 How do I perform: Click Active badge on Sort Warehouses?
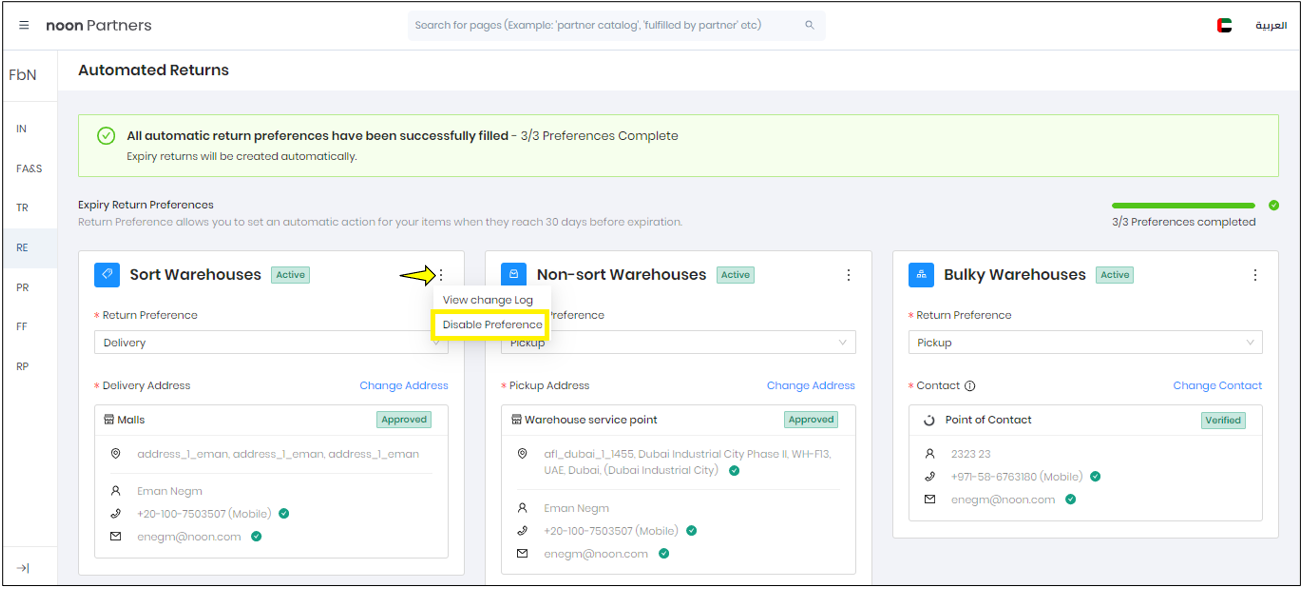[290, 275]
